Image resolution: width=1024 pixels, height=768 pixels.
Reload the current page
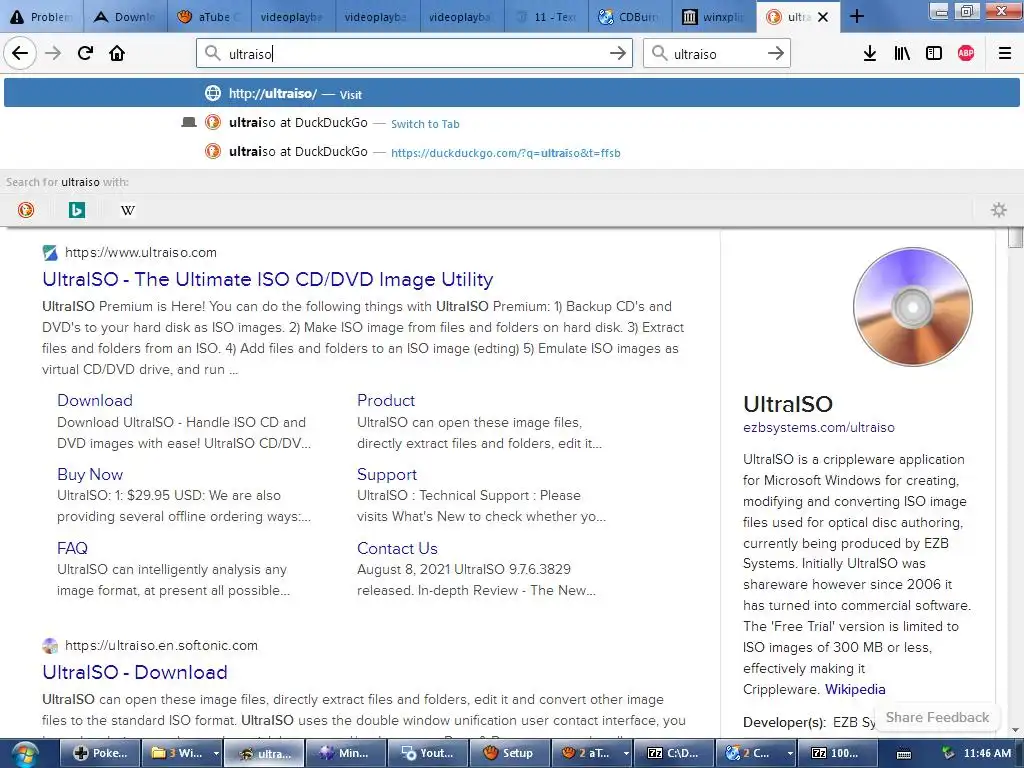click(x=85, y=53)
